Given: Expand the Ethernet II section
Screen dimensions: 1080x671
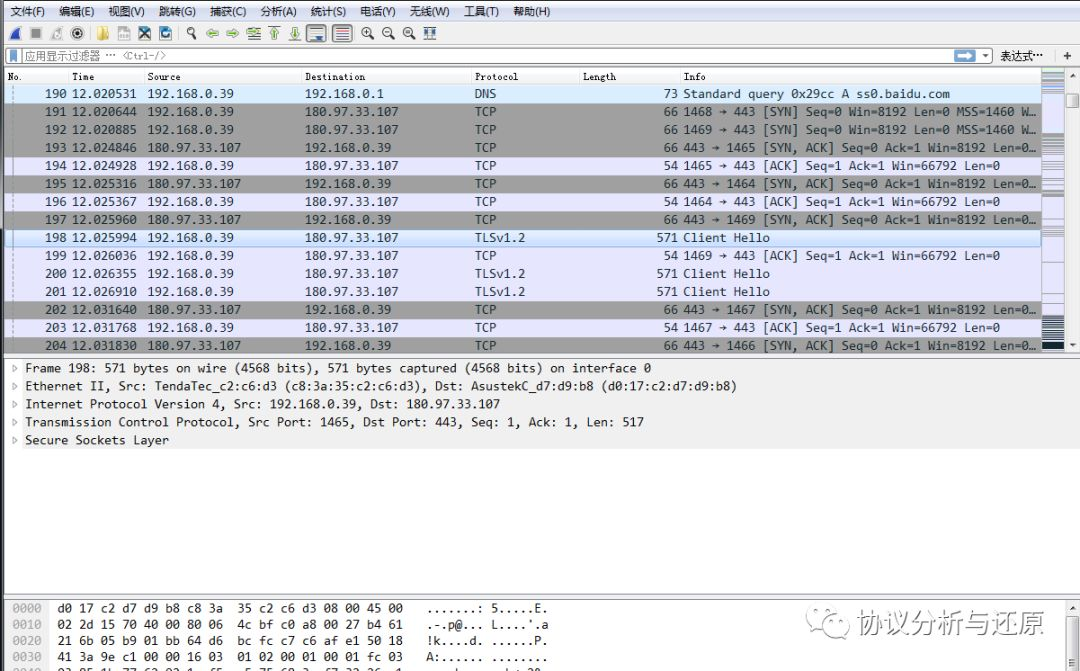Looking at the screenshot, I should tap(14, 386).
